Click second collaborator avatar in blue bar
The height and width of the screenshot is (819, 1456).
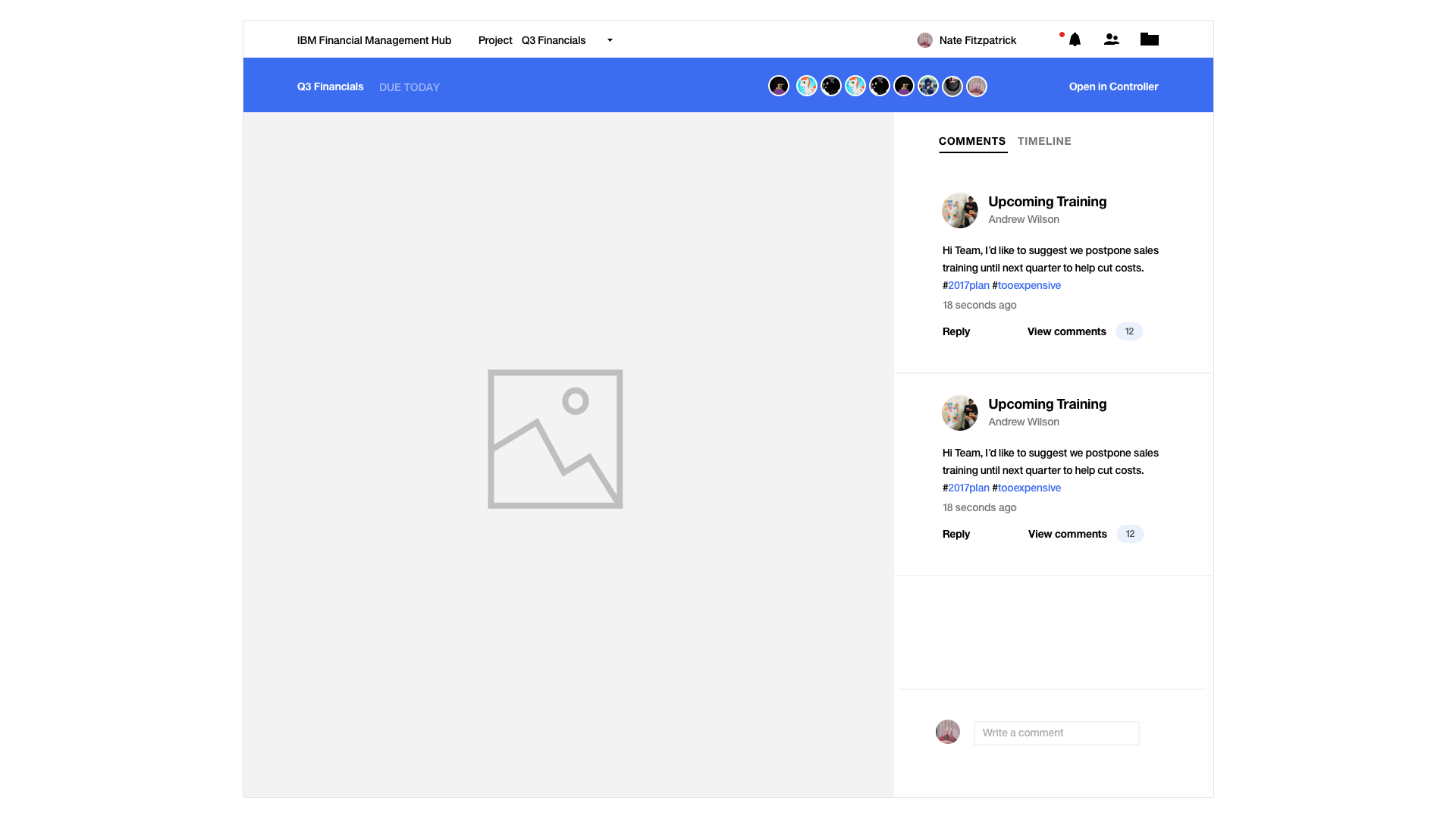807,86
